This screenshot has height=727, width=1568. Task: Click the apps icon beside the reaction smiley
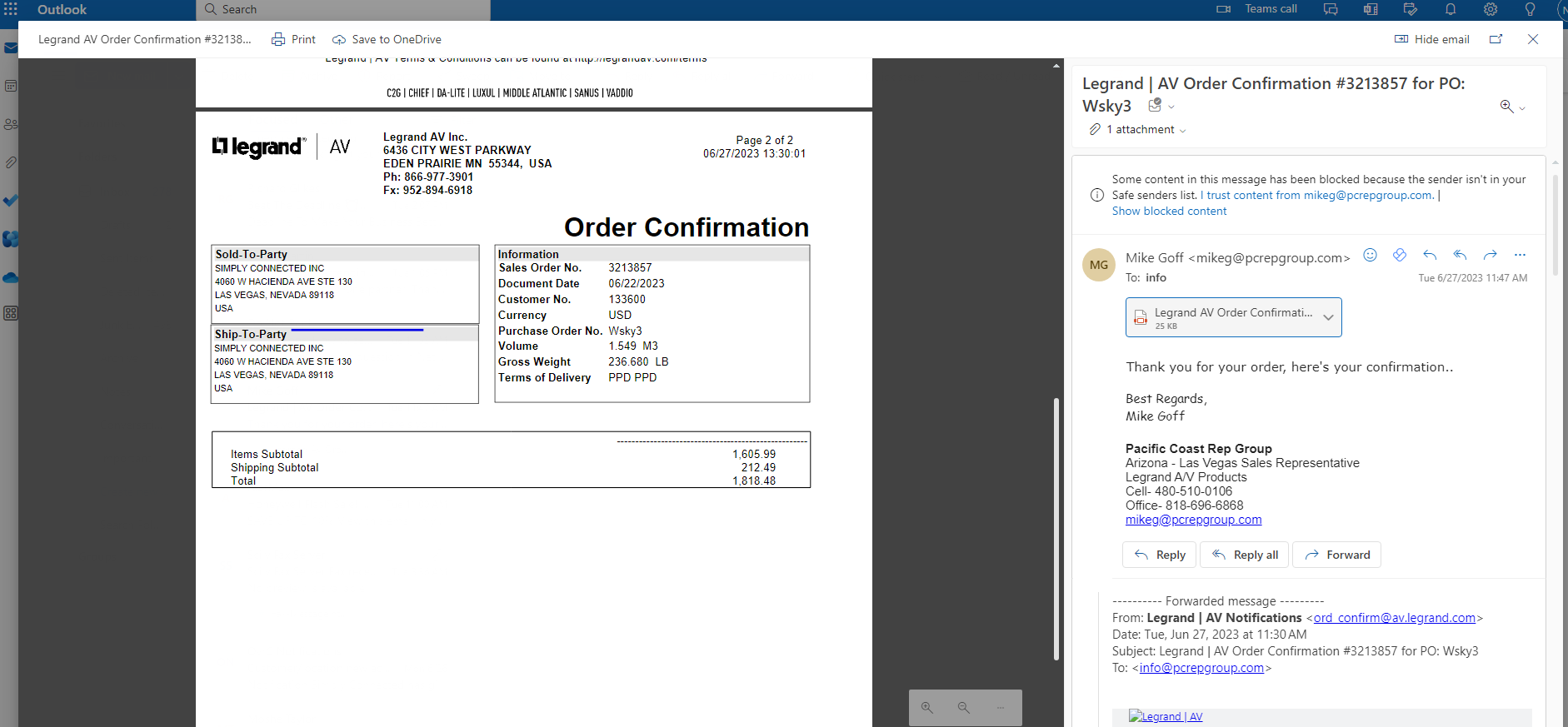(x=1400, y=255)
